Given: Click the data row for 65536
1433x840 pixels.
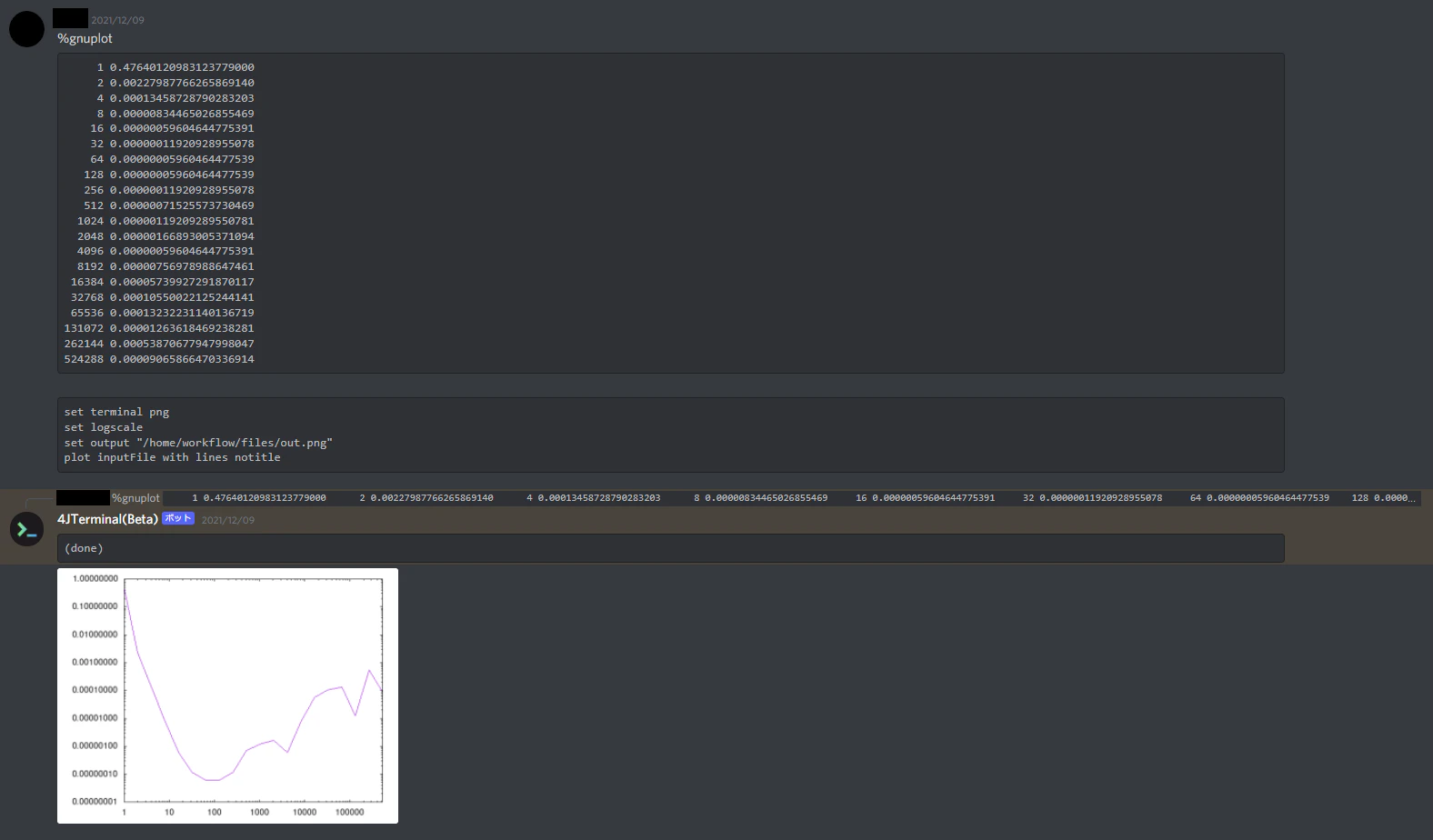Looking at the screenshot, I should click(x=163, y=313).
